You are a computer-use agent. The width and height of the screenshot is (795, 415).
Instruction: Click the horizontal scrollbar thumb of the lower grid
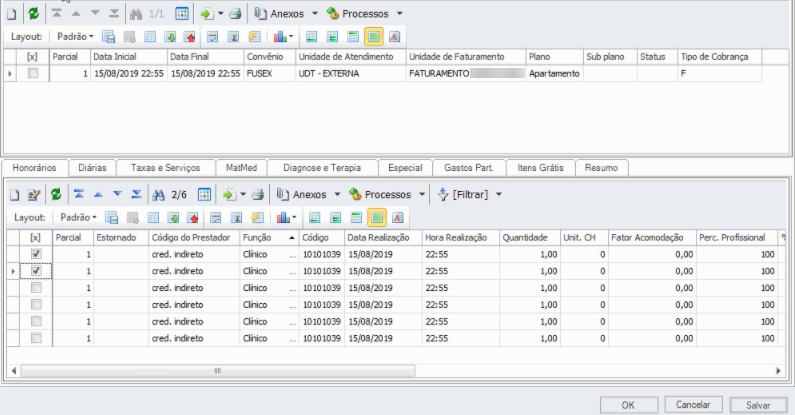(x=218, y=371)
